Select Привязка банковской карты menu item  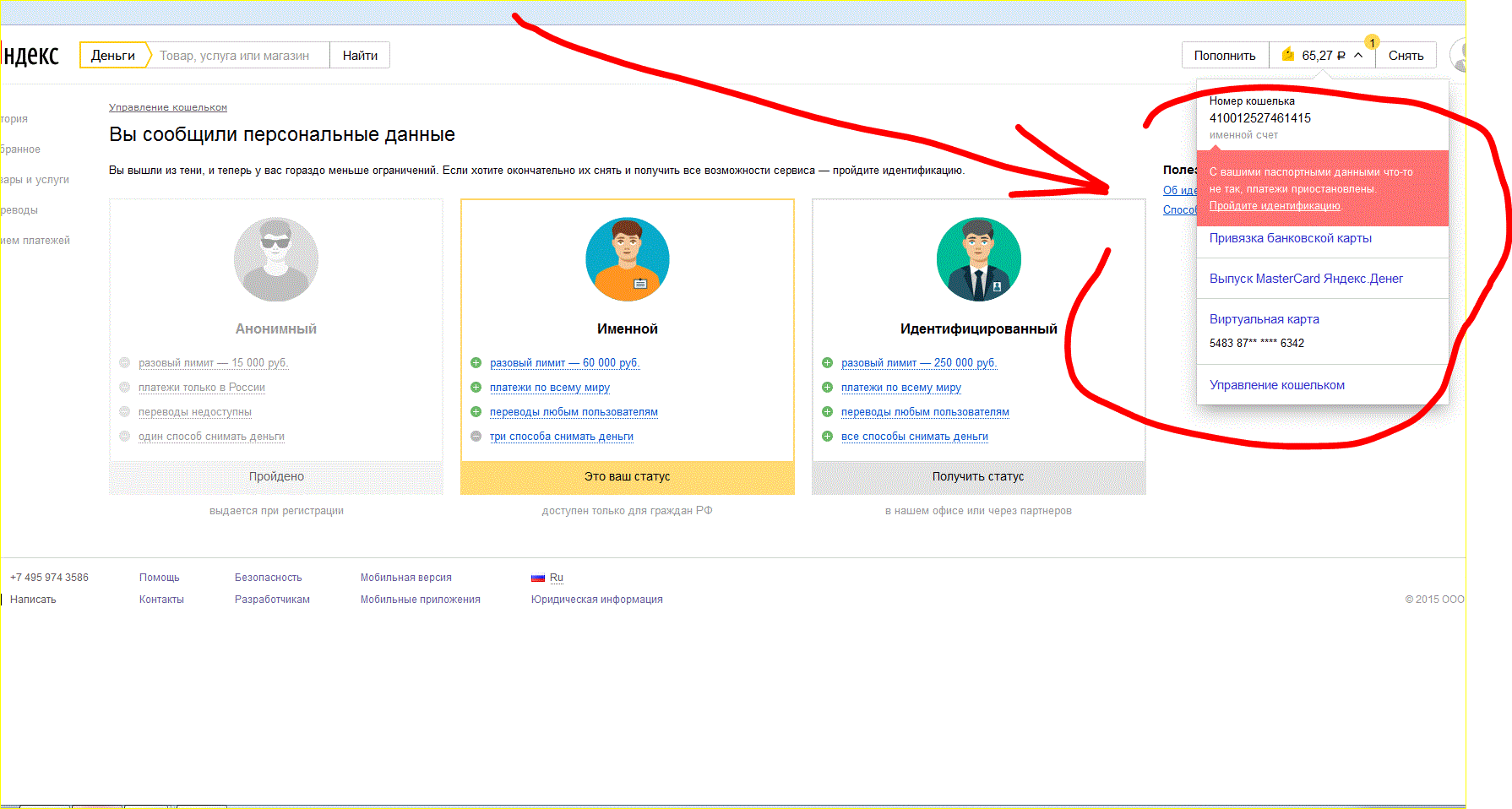[x=1291, y=238]
